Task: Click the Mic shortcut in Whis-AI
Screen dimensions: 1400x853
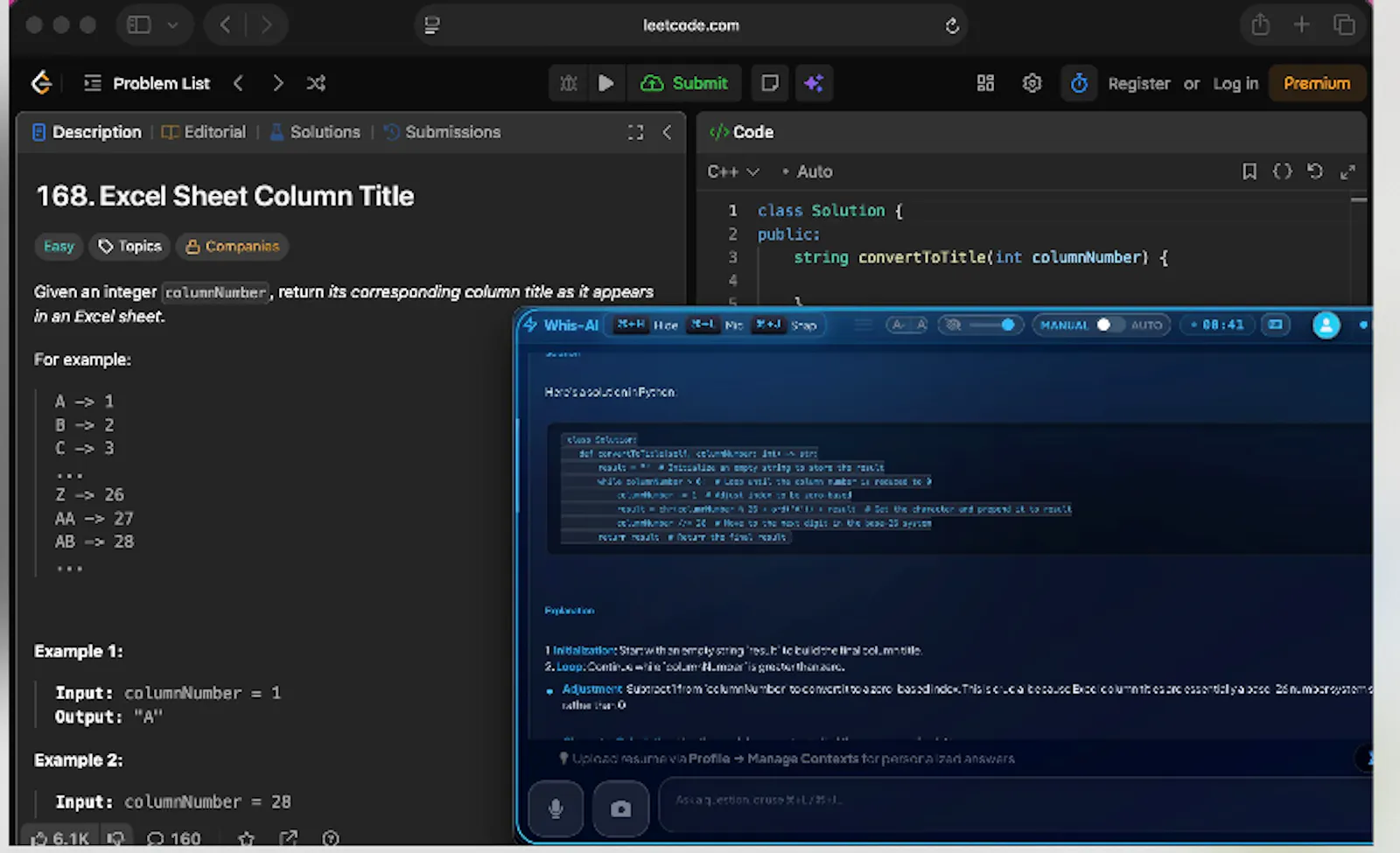Action: coord(717,325)
